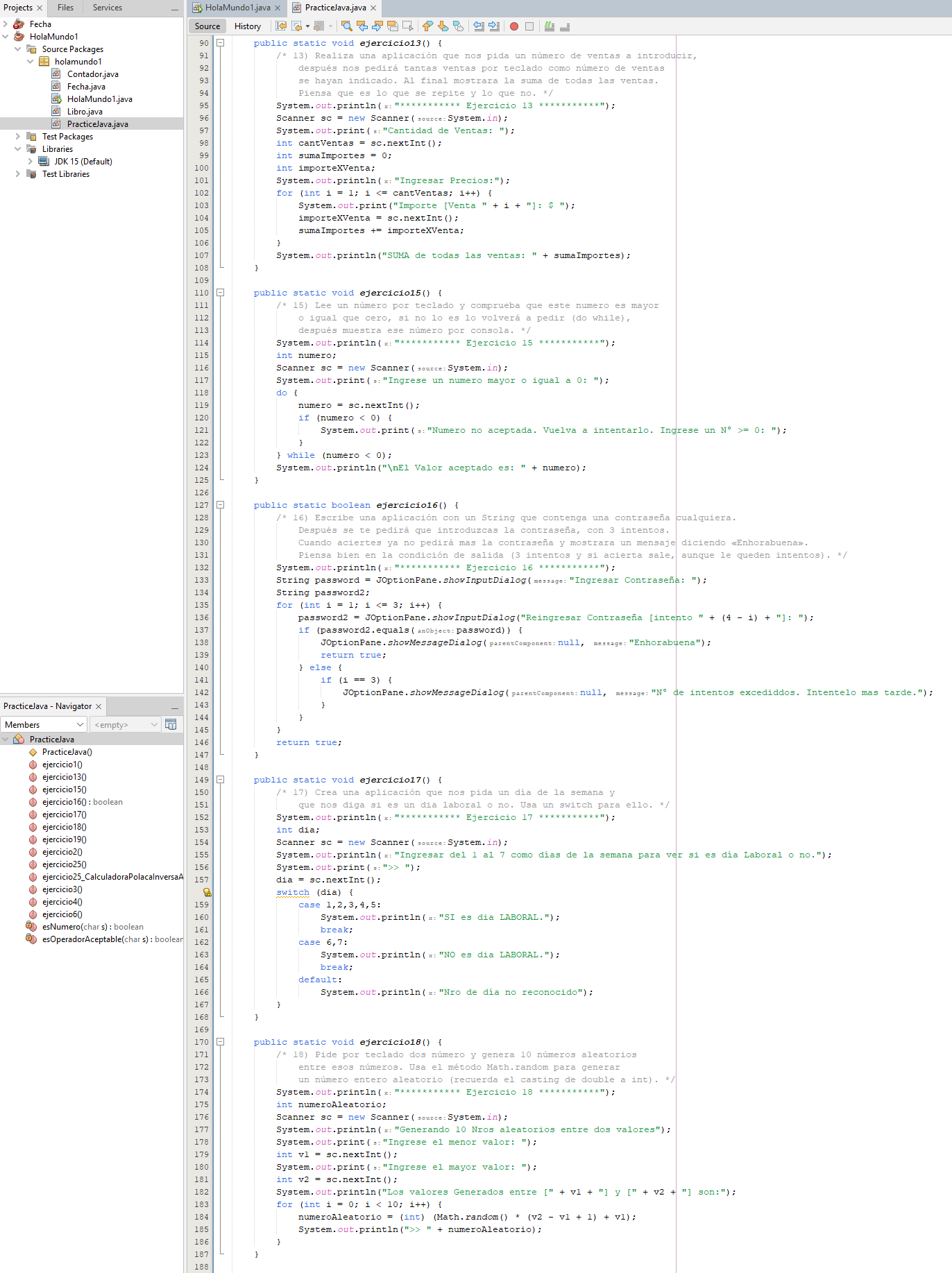Click the Last Edit location icon
Viewport: 952px width, 1273px height.
[281, 26]
